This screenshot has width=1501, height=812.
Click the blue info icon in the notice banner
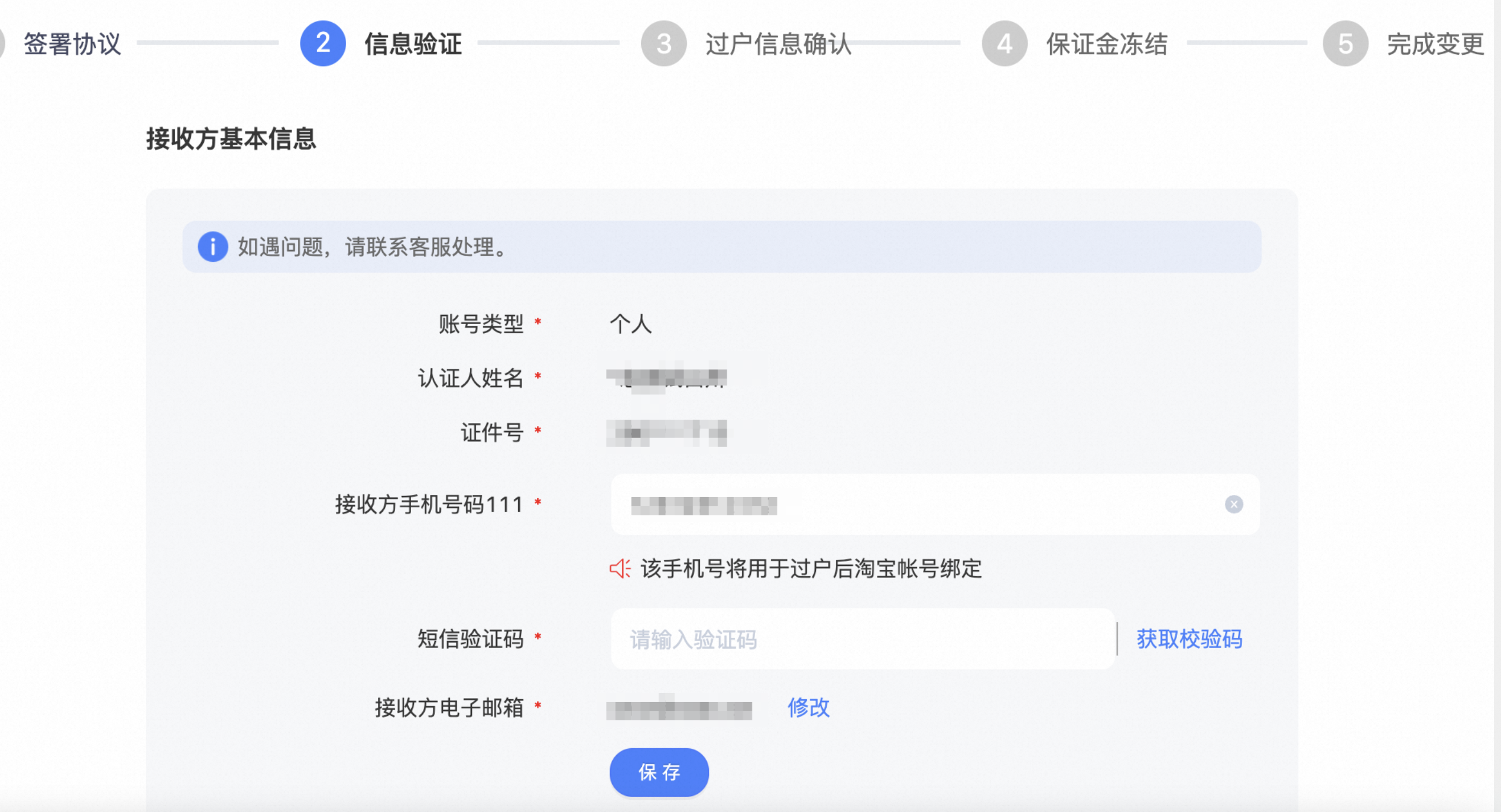point(213,247)
